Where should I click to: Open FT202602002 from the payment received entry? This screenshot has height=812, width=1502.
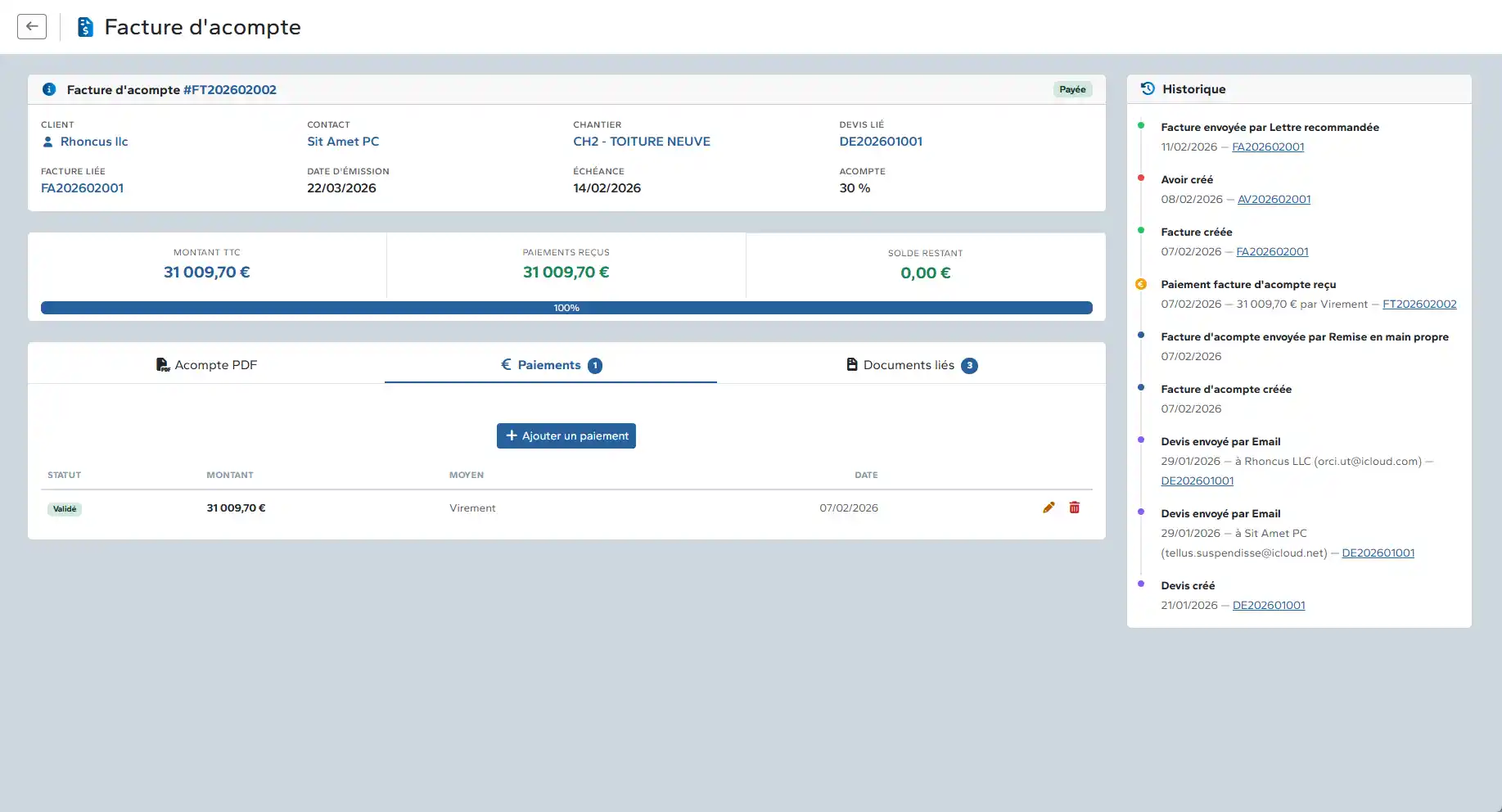pyautogui.click(x=1419, y=304)
